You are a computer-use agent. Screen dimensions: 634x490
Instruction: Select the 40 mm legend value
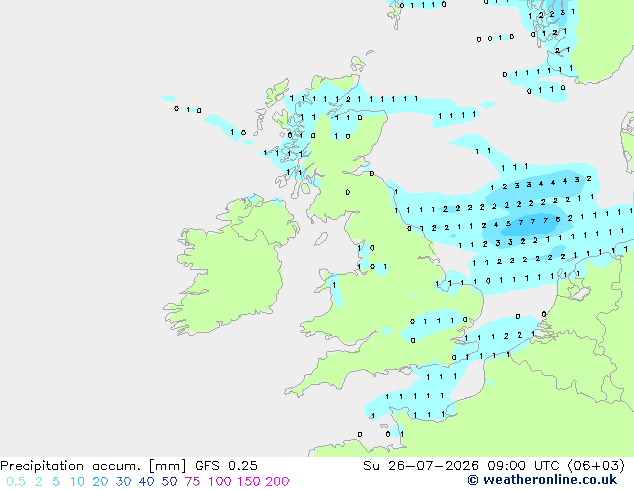point(146,482)
